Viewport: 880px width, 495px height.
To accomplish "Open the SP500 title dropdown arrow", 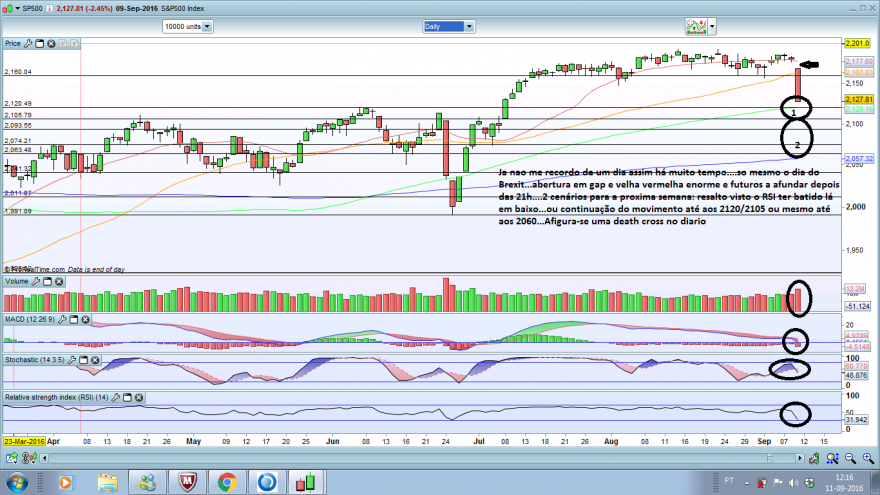I will 17,8.
